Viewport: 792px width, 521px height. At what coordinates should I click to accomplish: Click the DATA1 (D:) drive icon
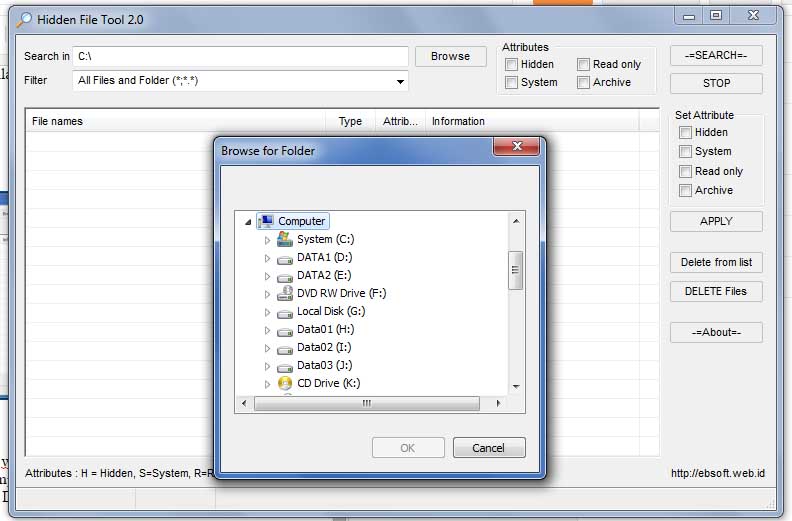point(285,260)
